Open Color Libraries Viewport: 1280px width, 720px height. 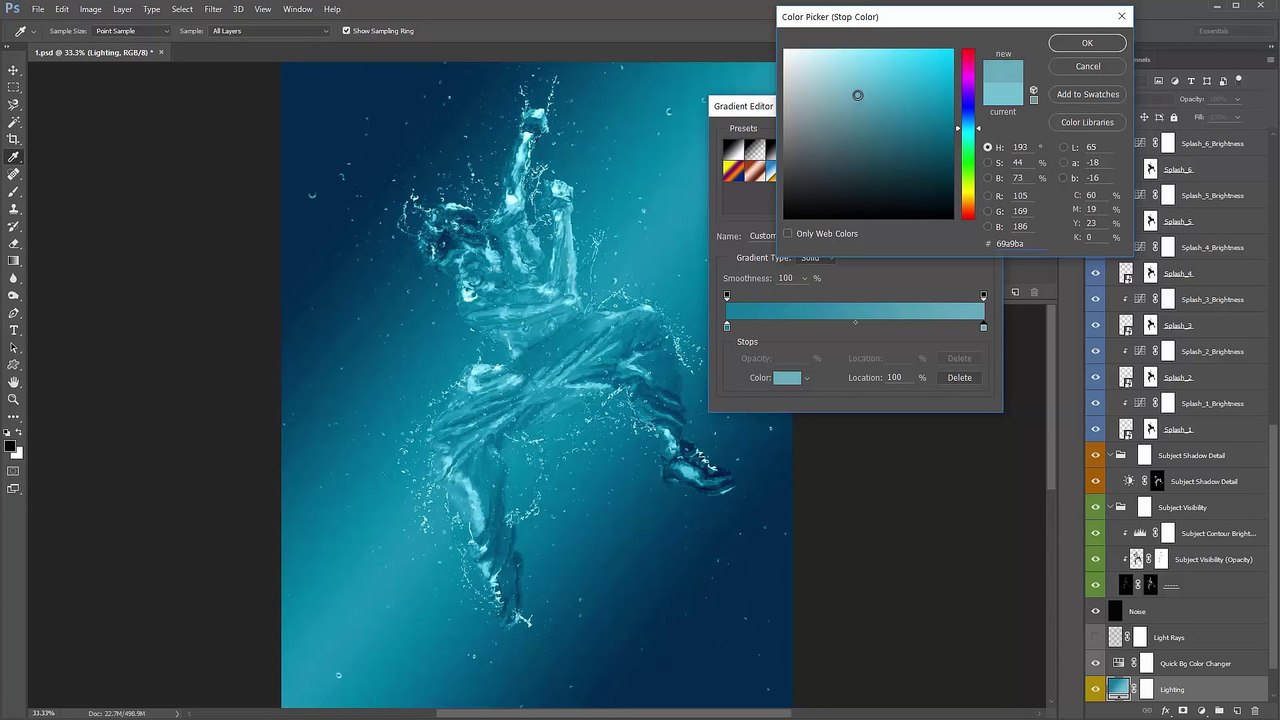tap(1087, 122)
